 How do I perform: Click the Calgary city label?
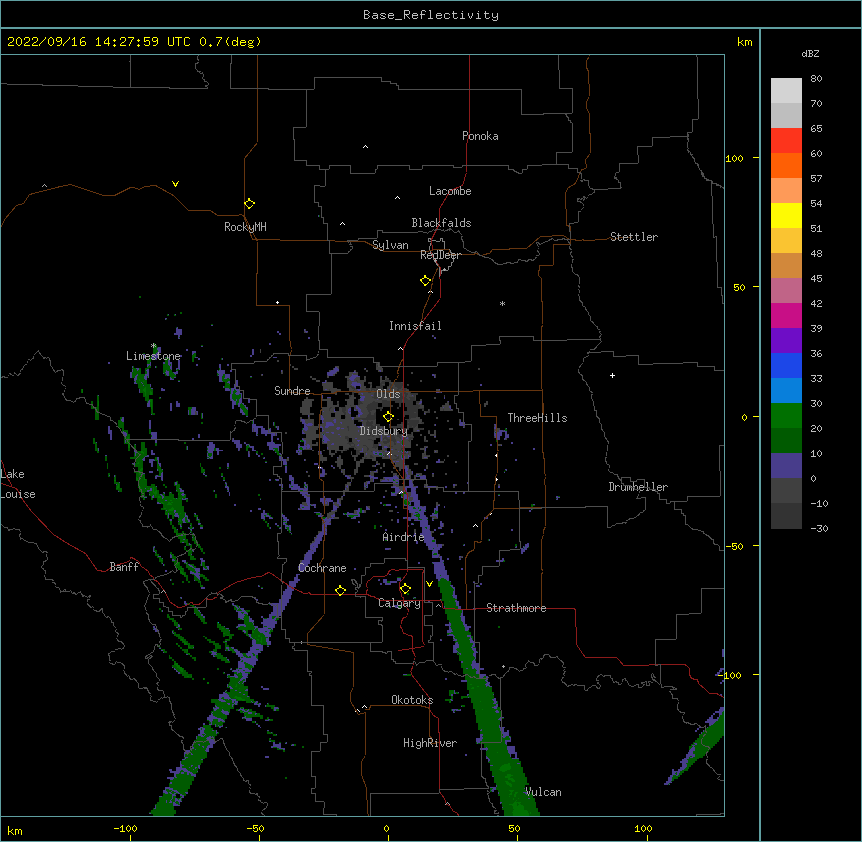[x=399, y=603]
